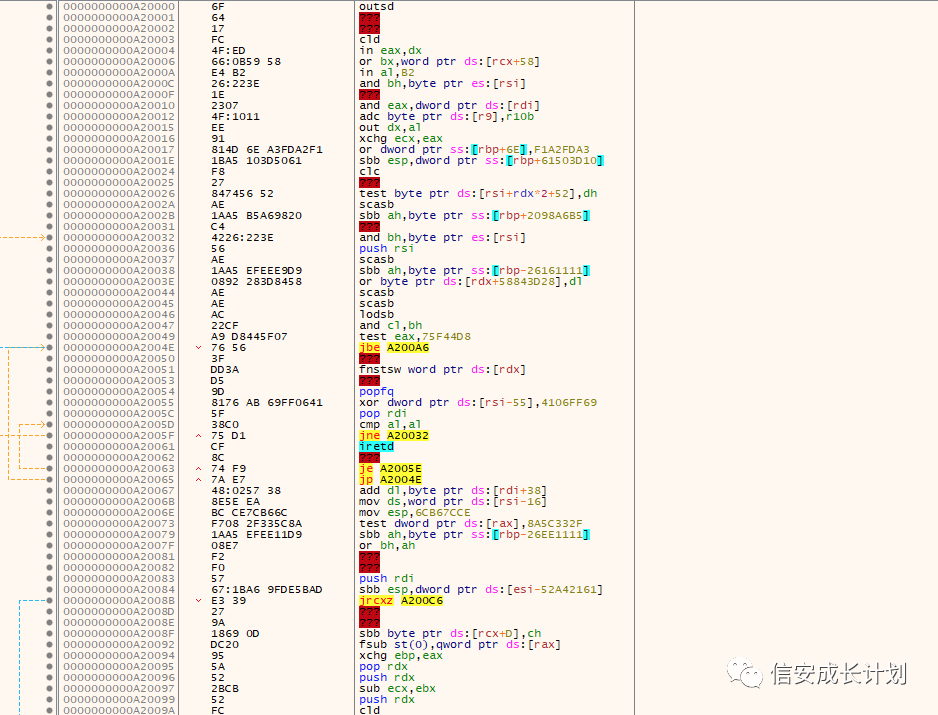The height and width of the screenshot is (715, 938).
Task: Click the jump-up arrow marker beside bytes 74 F9
Action: (x=199, y=468)
